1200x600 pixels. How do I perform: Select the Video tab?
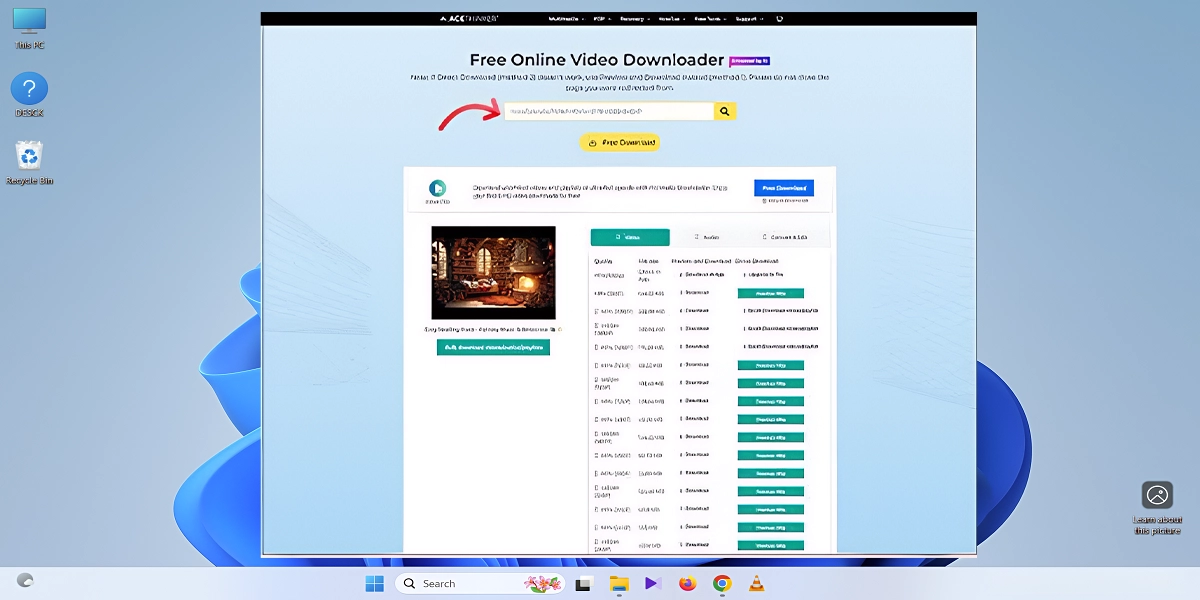(630, 237)
